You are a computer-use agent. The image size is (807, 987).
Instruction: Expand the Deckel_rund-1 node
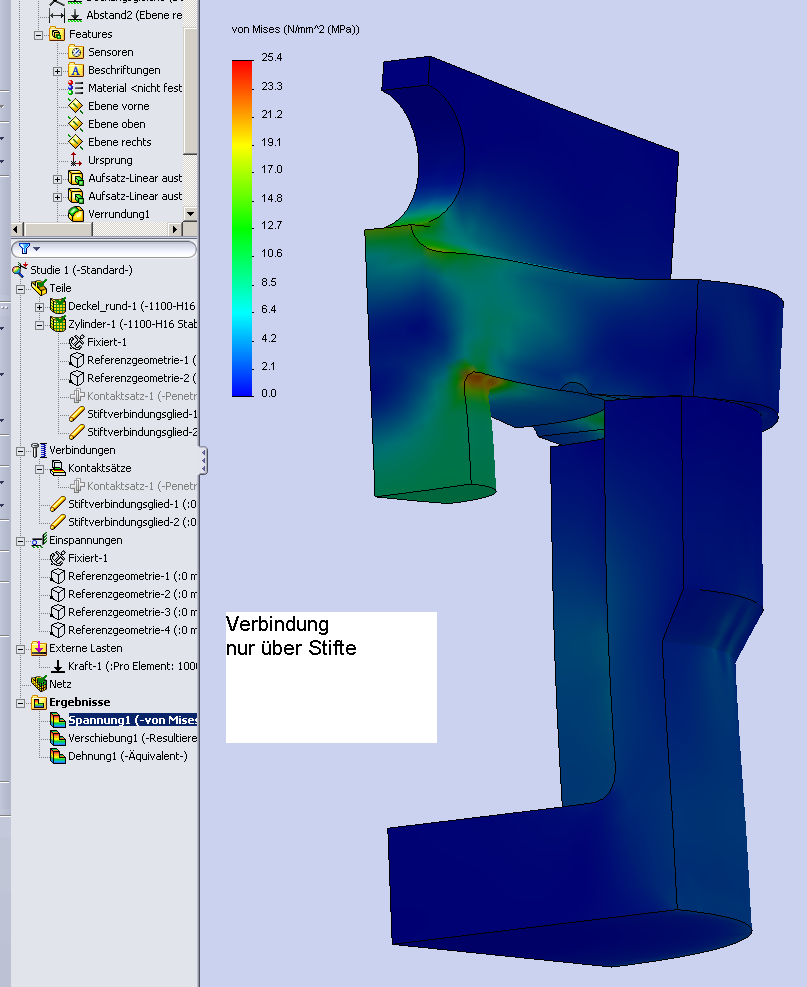pos(39,307)
